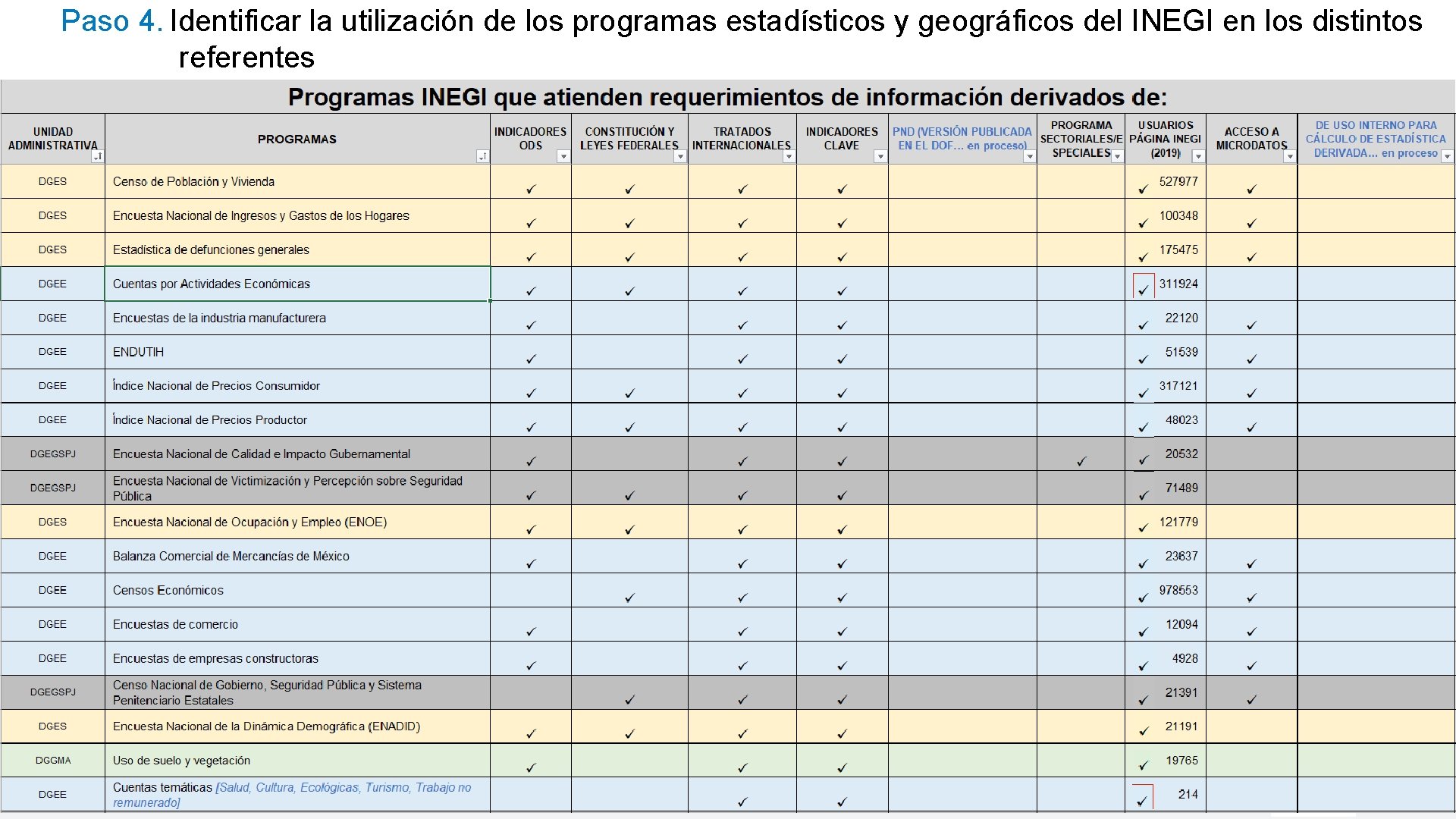The height and width of the screenshot is (819, 1456).
Task: Open Acceso a Microdatos filter arrow
Action: (1289, 156)
